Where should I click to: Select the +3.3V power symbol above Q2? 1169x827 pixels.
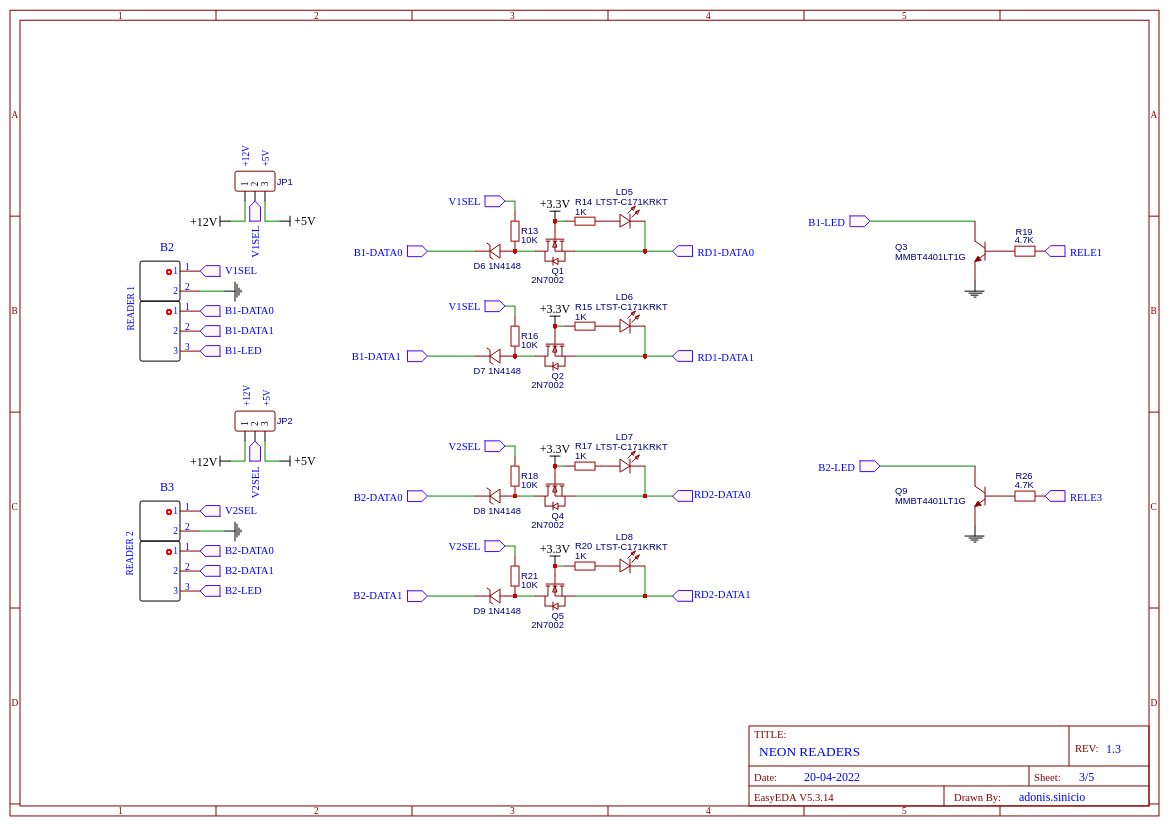pos(555,309)
